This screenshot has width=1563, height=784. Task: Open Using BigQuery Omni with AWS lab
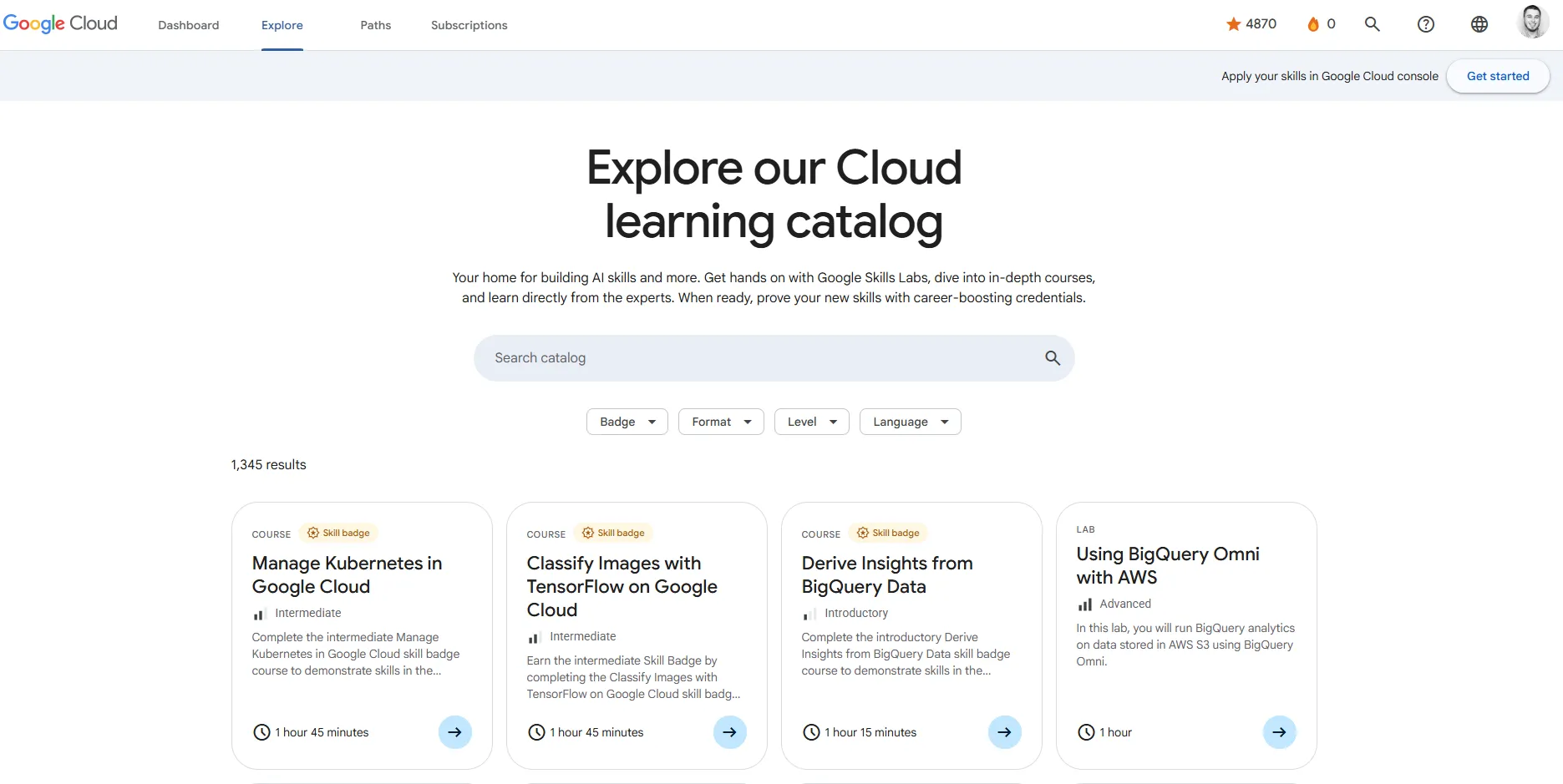click(1168, 565)
